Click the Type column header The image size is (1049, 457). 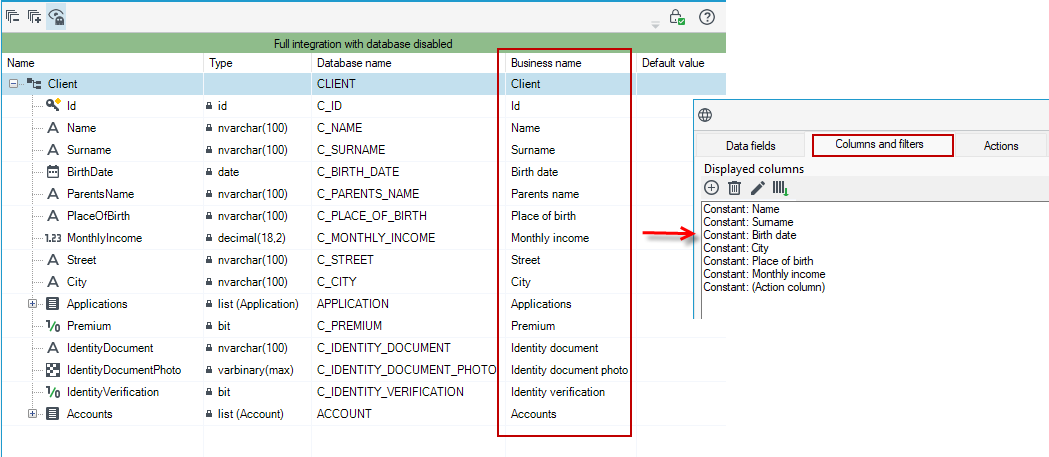point(258,63)
